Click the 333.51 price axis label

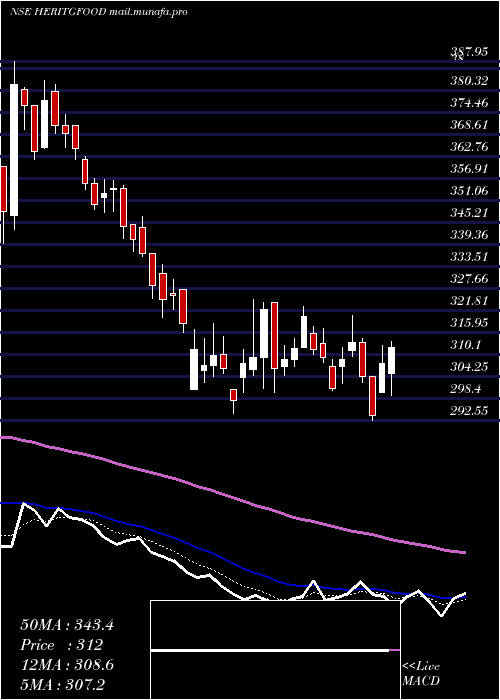click(x=469, y=256)
